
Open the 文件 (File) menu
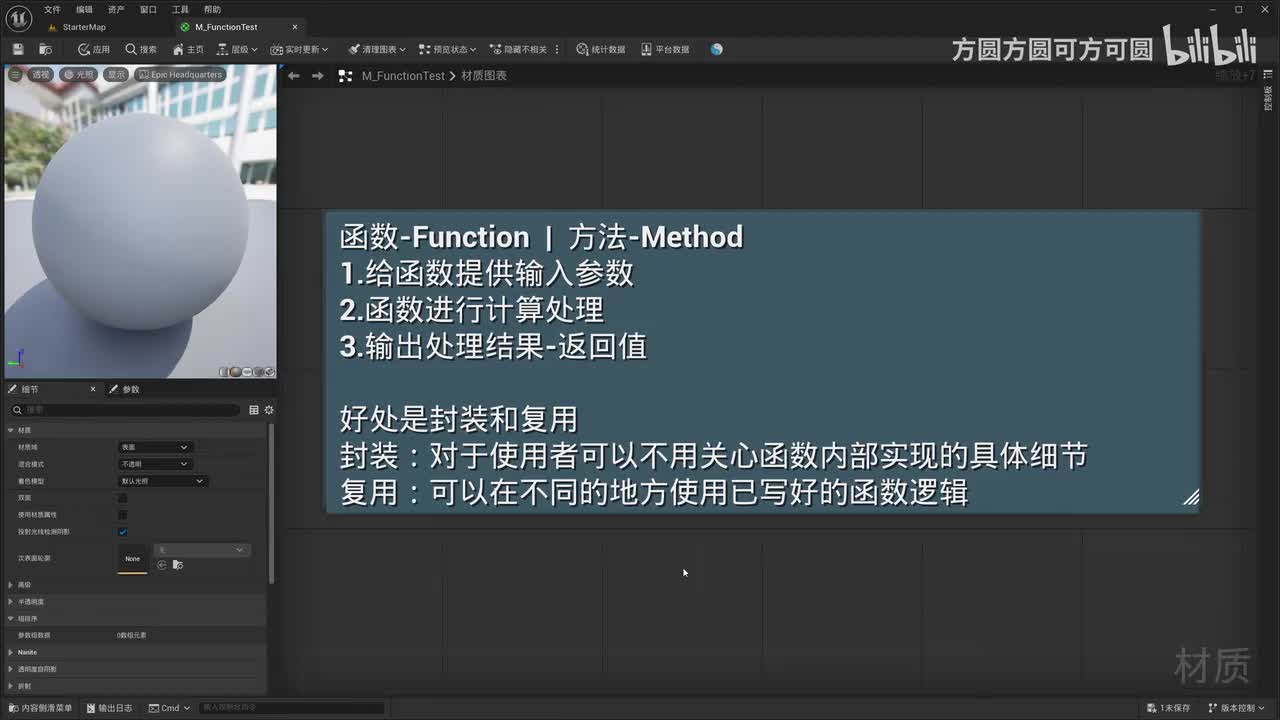tap(52, 9)
